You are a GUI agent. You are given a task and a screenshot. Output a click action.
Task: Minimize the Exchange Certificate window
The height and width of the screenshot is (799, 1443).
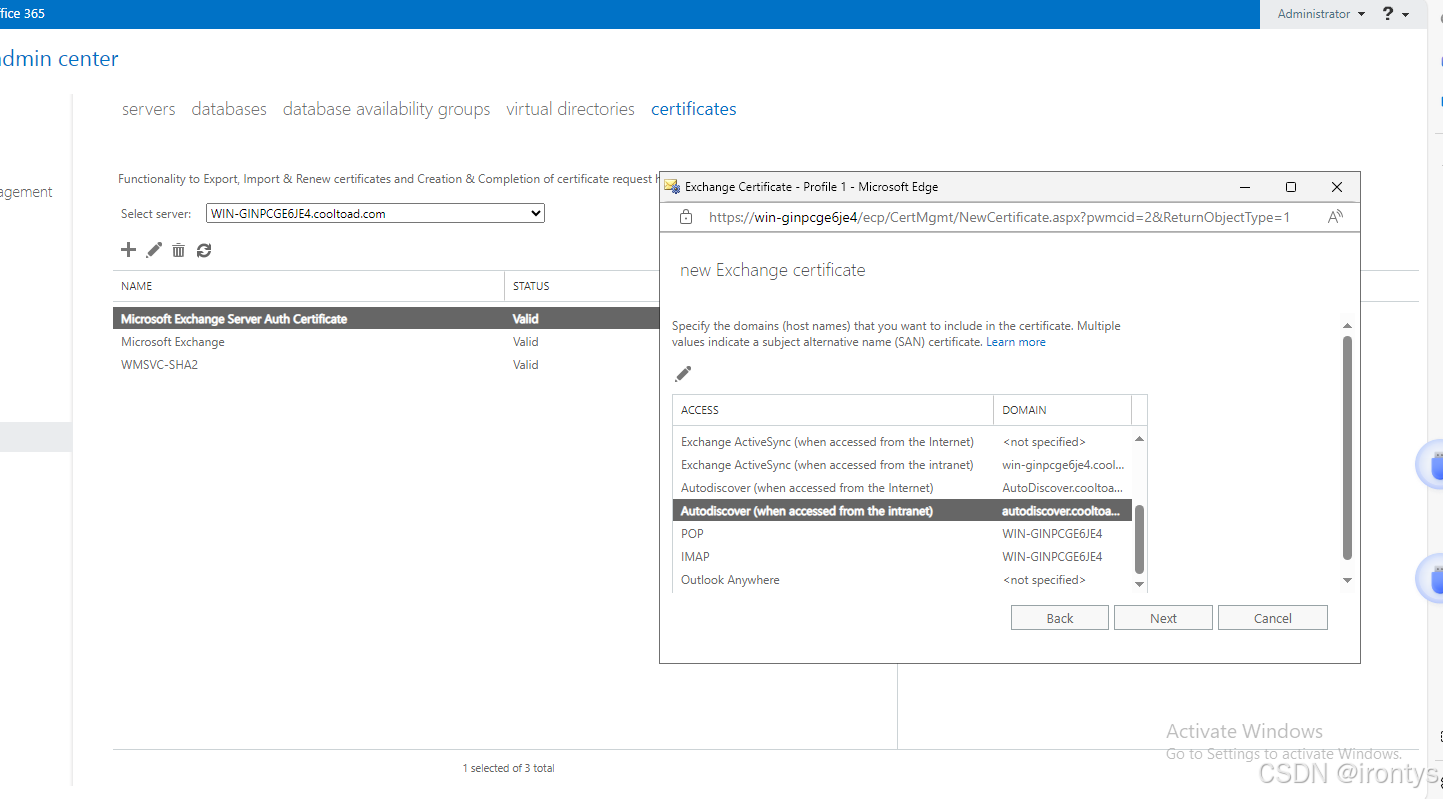tap(1245, 187)
